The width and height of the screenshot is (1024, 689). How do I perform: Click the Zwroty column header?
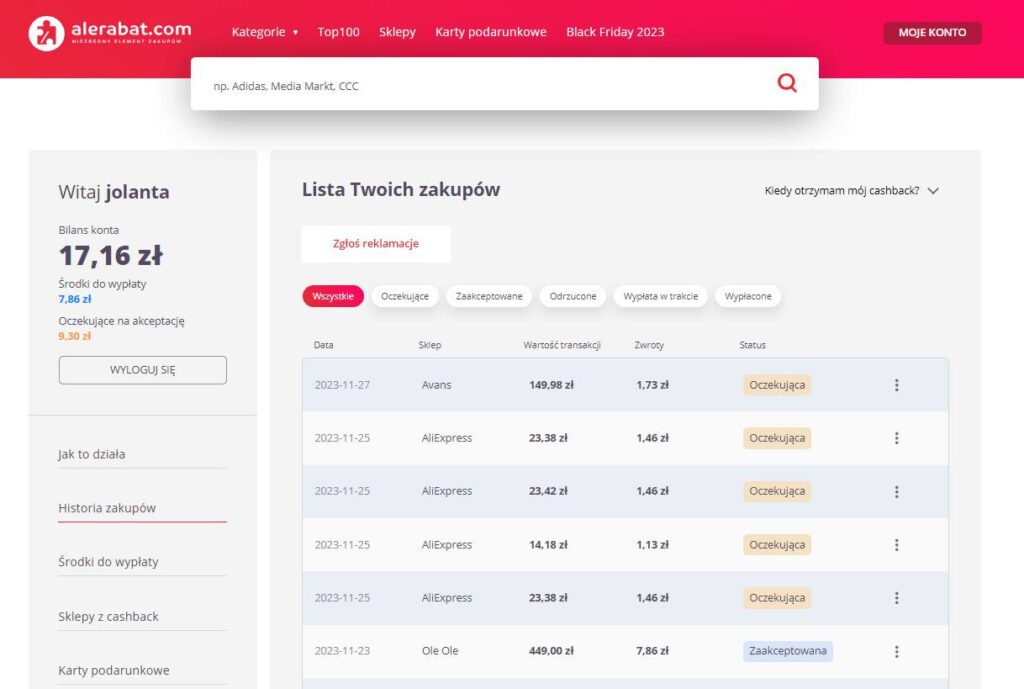pyautogui.click(x=649, y=345)
